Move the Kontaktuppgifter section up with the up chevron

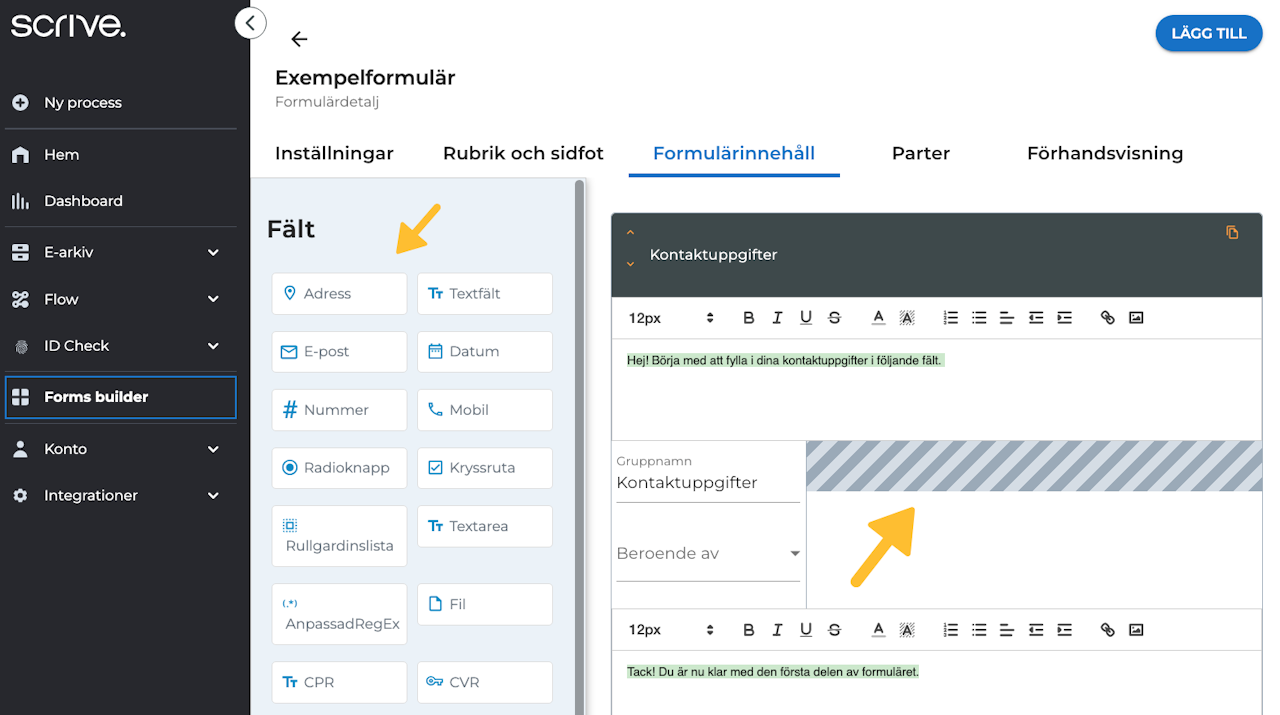click(x=630, y=233)
